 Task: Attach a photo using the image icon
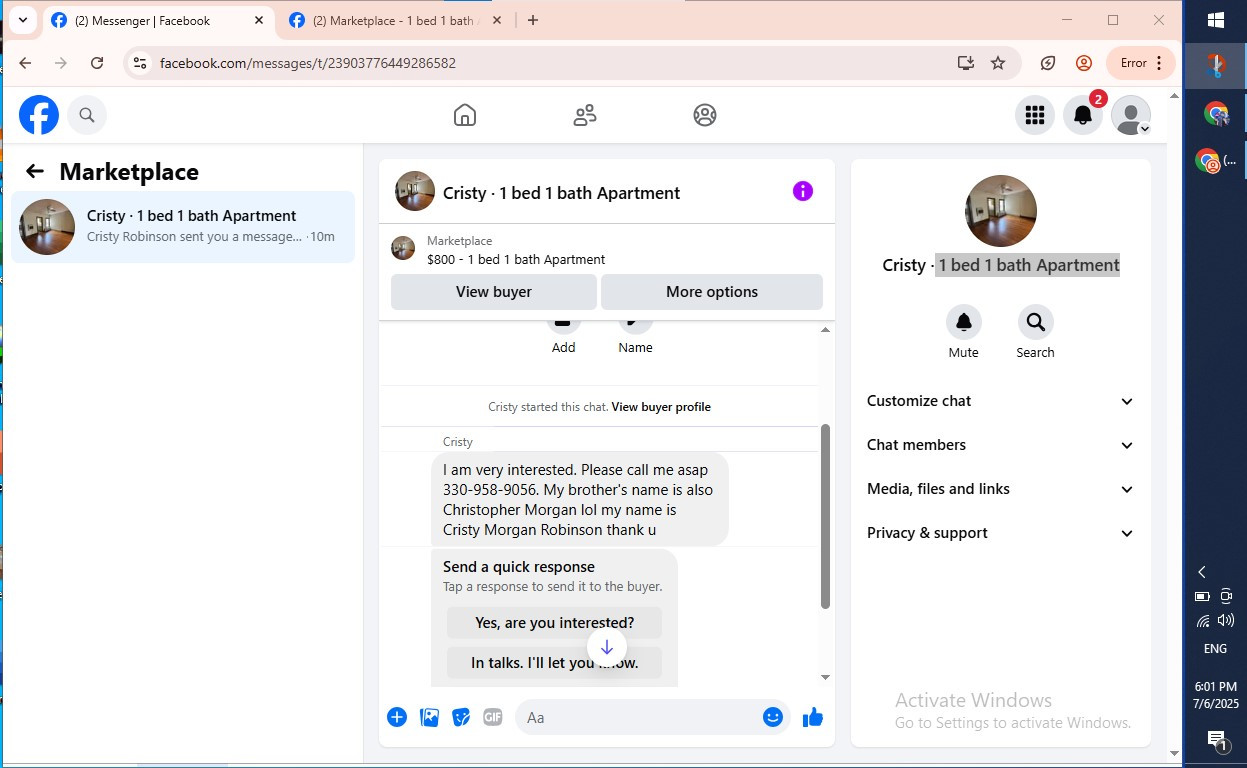point(430,717)
